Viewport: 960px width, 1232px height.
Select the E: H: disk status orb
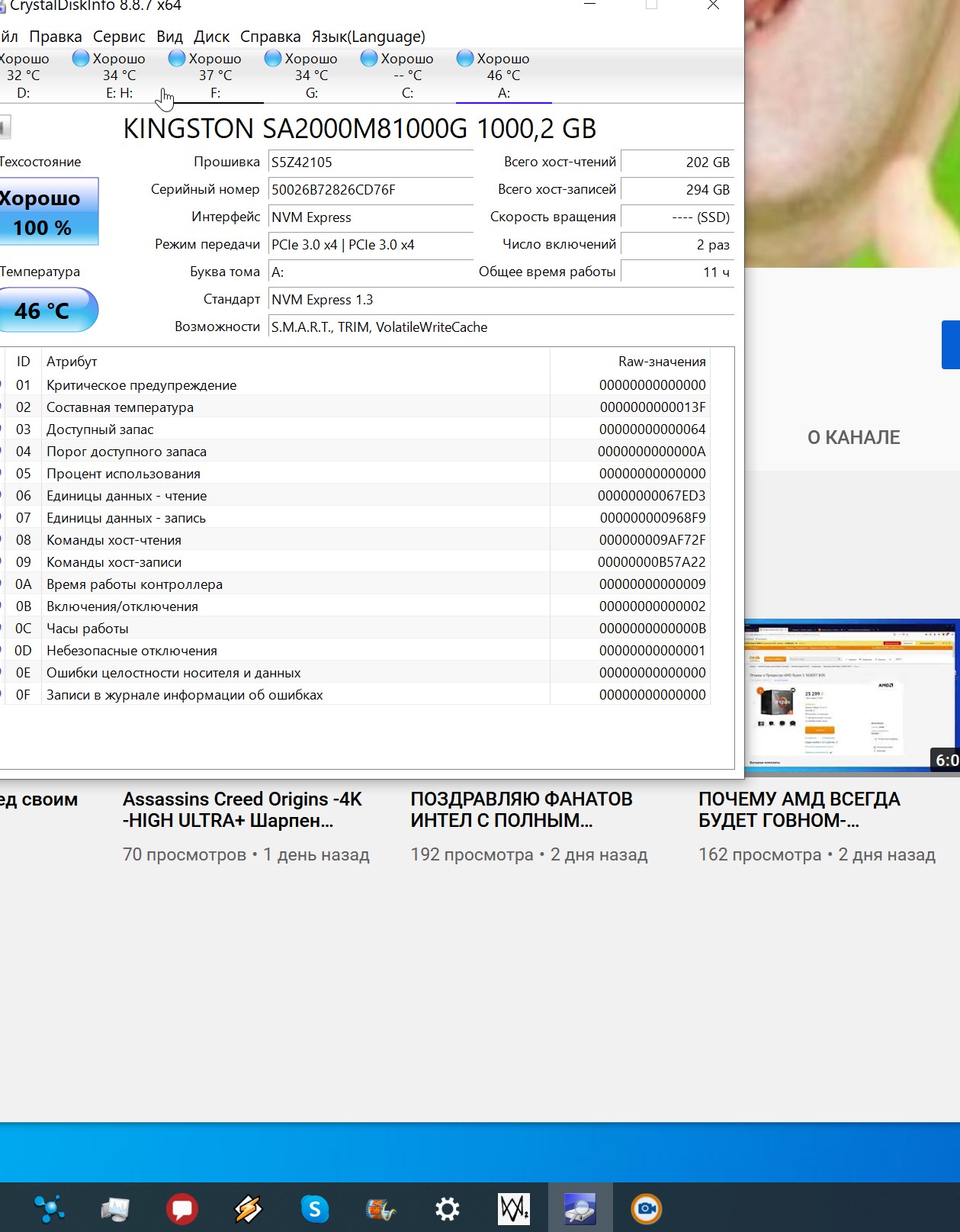(81, 59)
